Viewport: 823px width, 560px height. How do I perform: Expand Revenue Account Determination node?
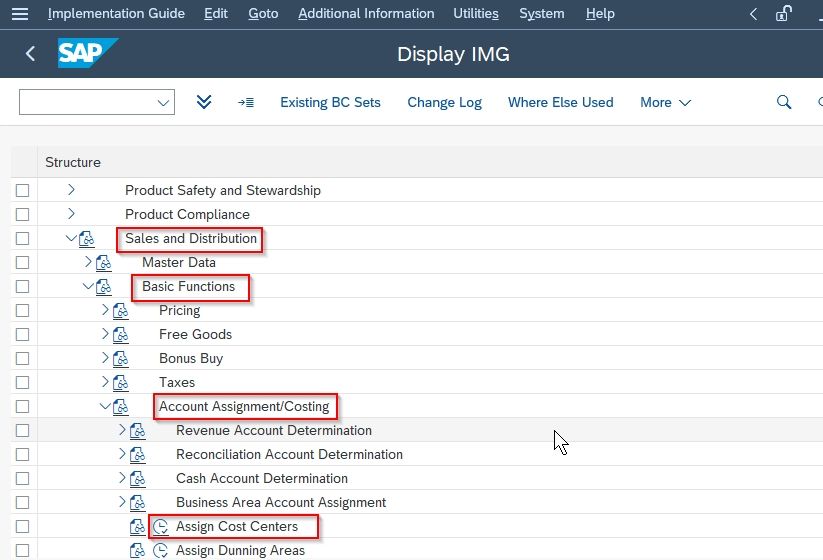[122, 430]
